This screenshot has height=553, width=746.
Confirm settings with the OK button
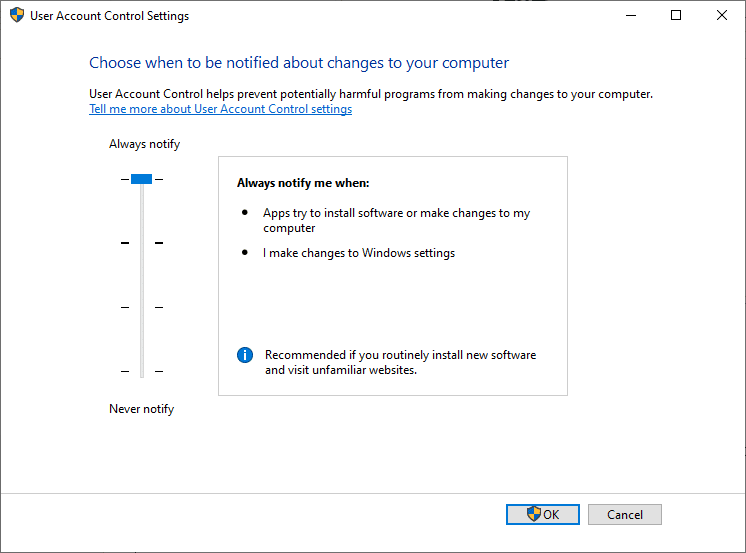(542, 515)
